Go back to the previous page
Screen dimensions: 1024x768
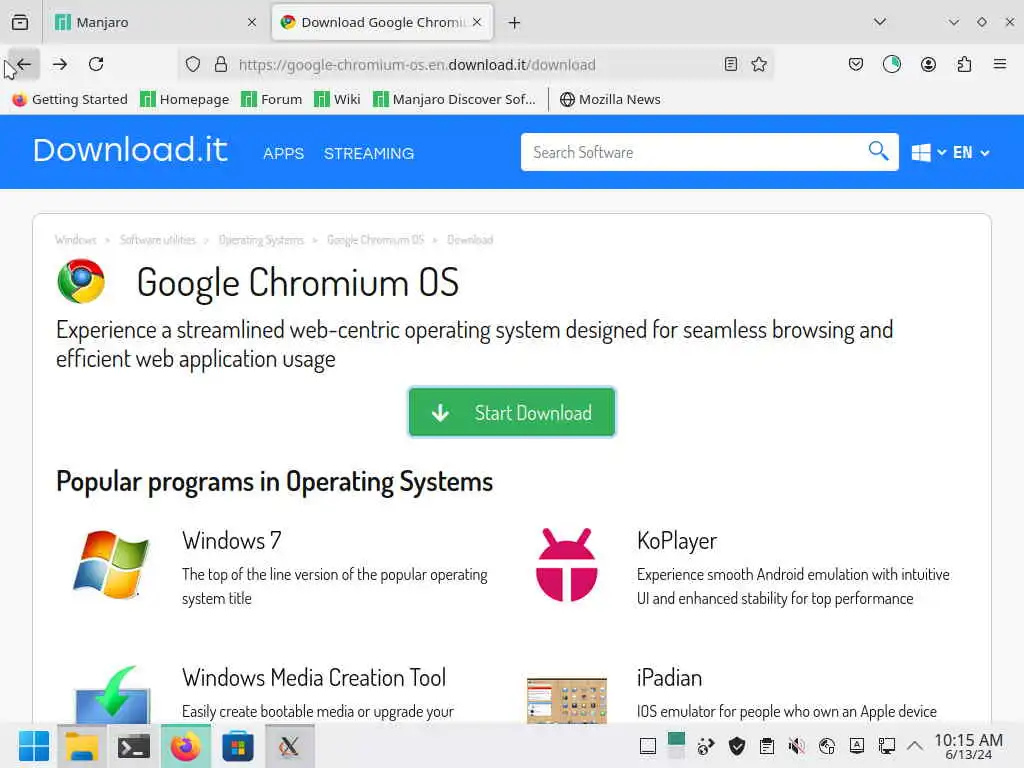click(x=24, y=64)
